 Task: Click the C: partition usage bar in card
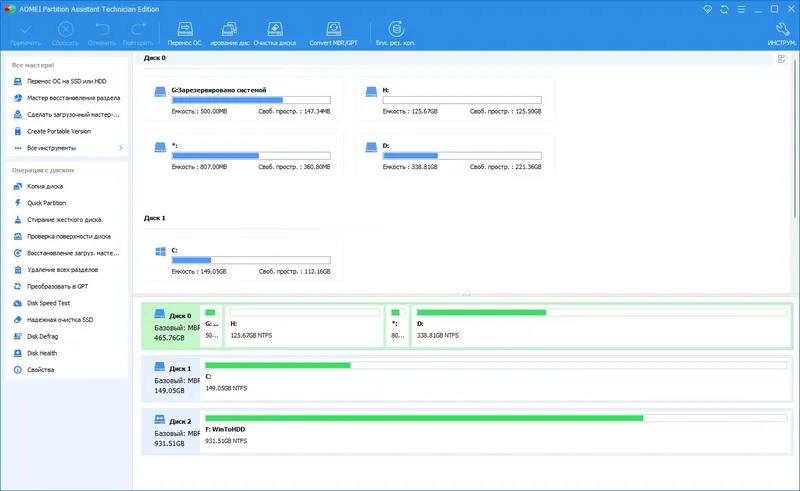click(251, 260)
